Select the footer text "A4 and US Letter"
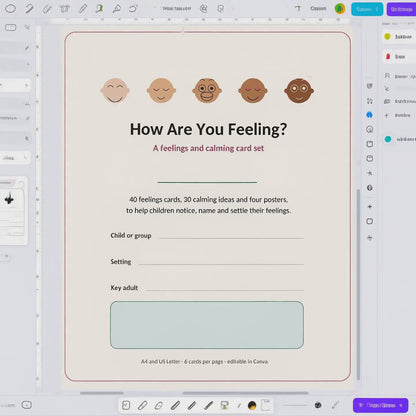 pyautogui.click(x=160, y=362)
